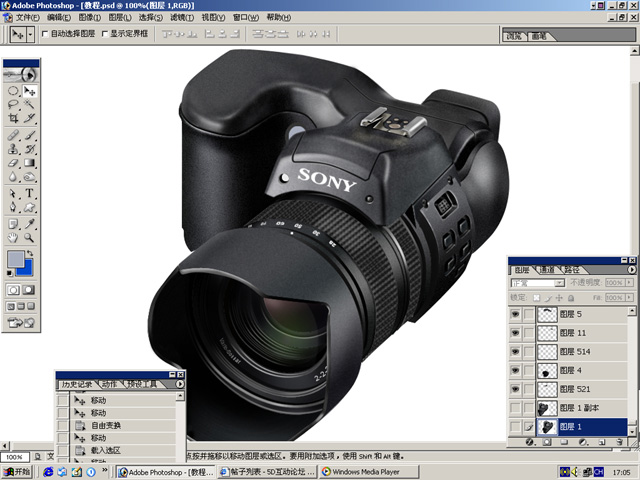Jump to ImageReady
640x480 pixels.
[x=21, y=322]
